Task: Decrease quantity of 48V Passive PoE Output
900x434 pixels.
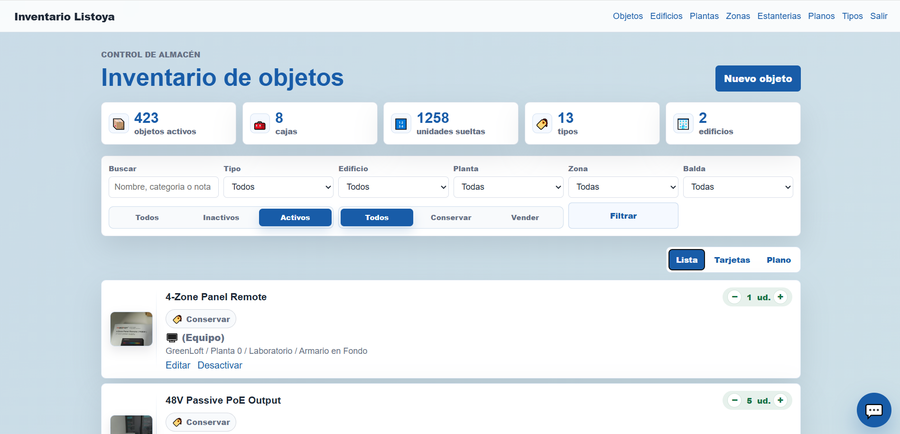Action: tap(734, 400)
